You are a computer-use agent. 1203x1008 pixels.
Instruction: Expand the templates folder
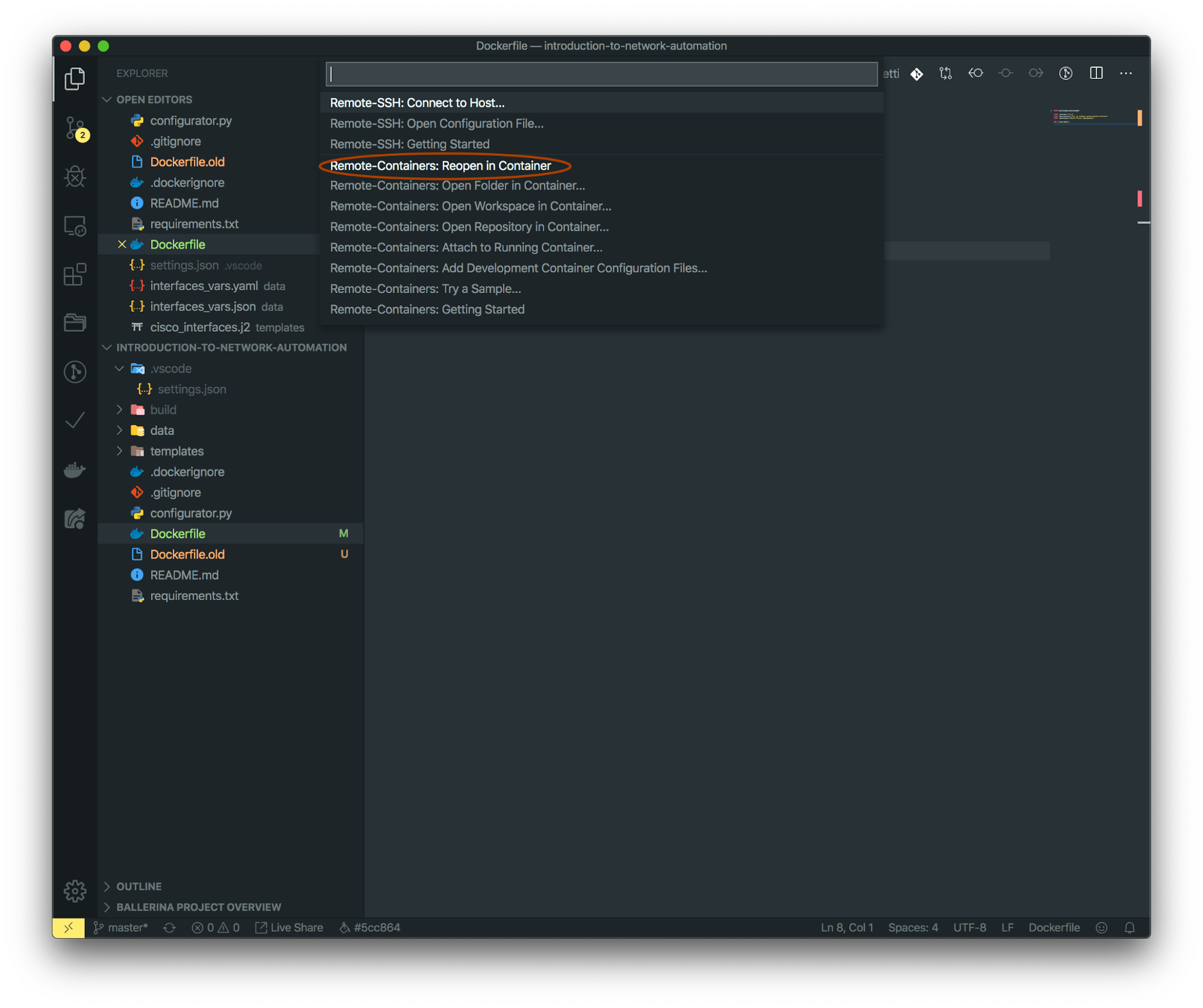point(119,451)
